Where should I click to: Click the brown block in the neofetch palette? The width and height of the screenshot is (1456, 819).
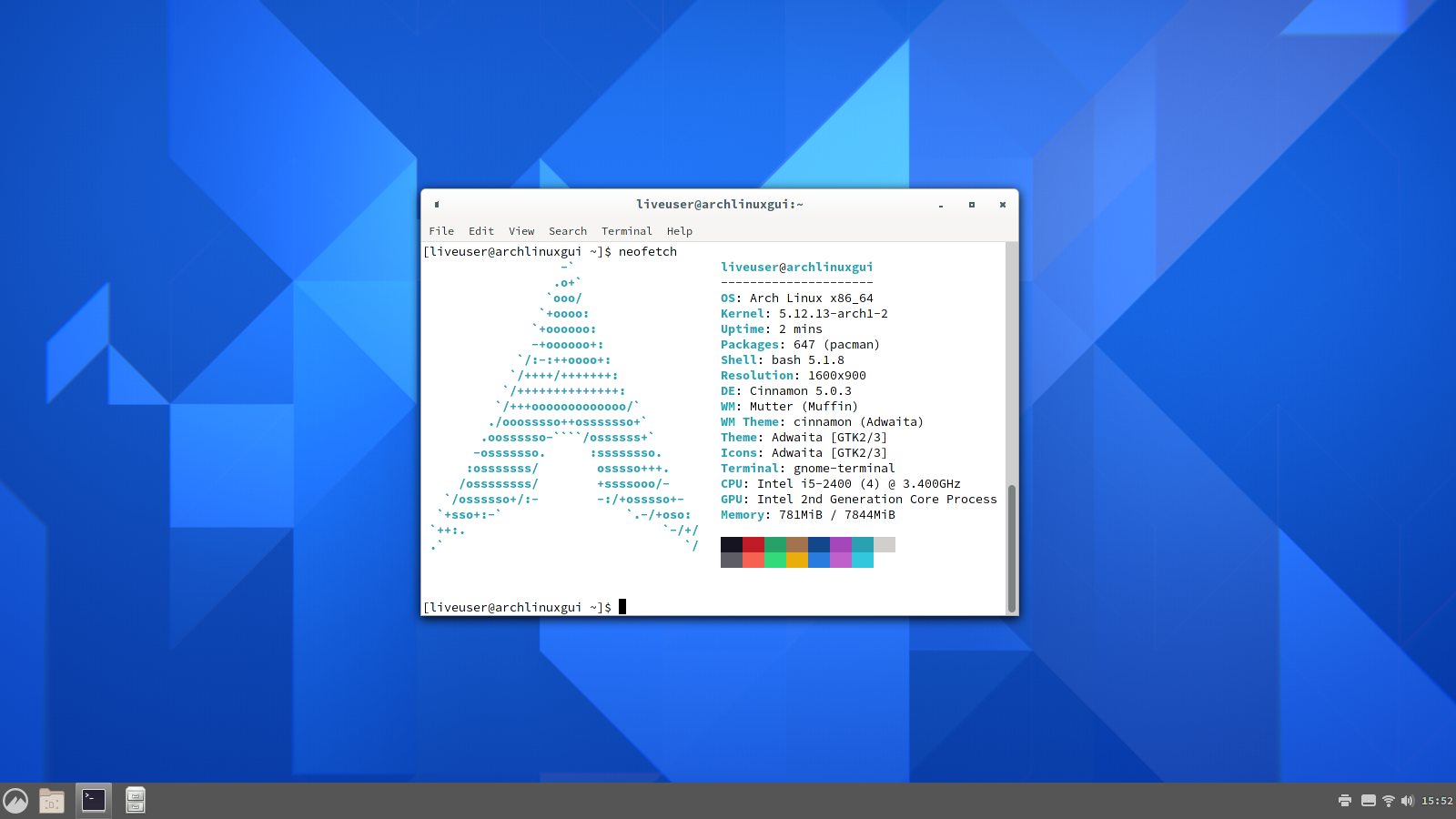coord(797,544)
